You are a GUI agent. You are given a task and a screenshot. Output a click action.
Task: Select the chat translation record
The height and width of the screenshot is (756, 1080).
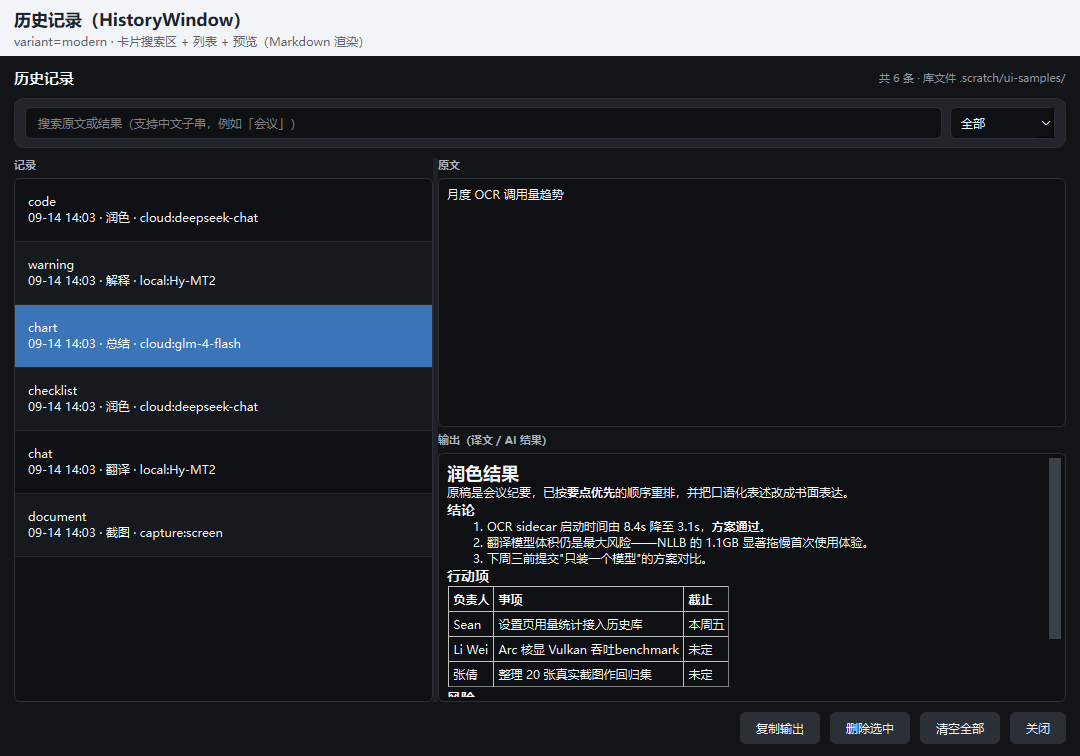pyautogui.click(x=223, y=462)
